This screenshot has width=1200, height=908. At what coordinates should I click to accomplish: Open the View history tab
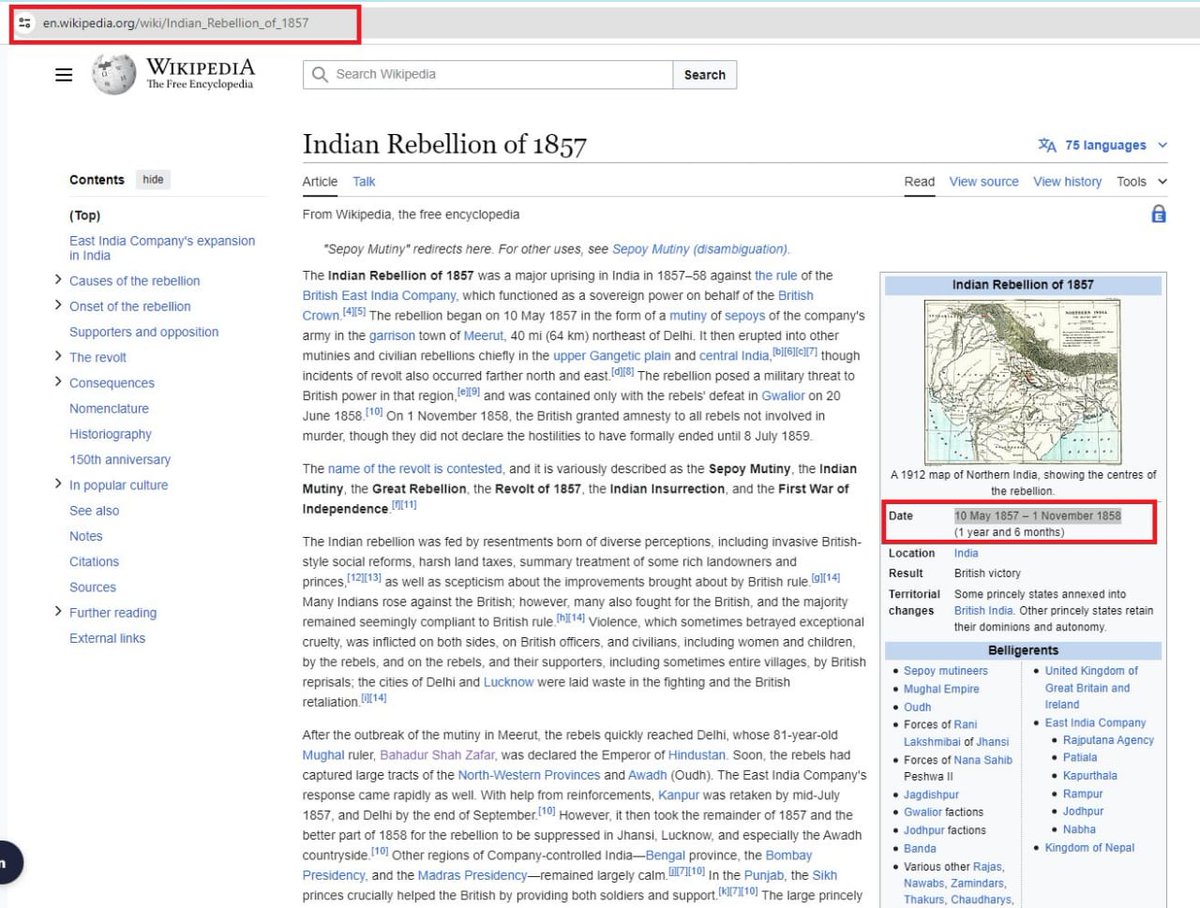1067,181
